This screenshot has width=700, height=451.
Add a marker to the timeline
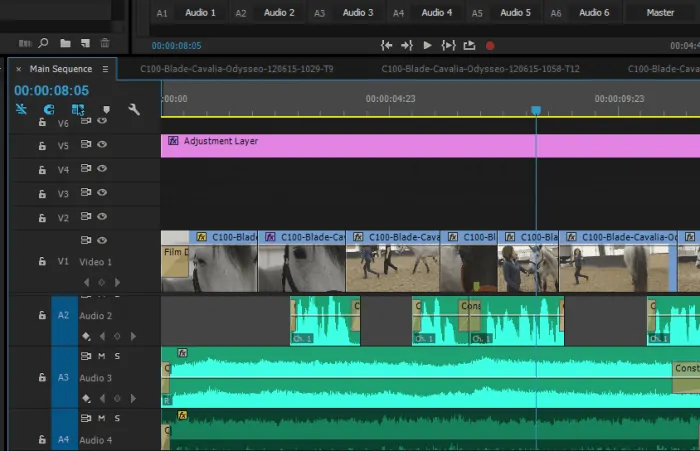[x=106, y=109]
